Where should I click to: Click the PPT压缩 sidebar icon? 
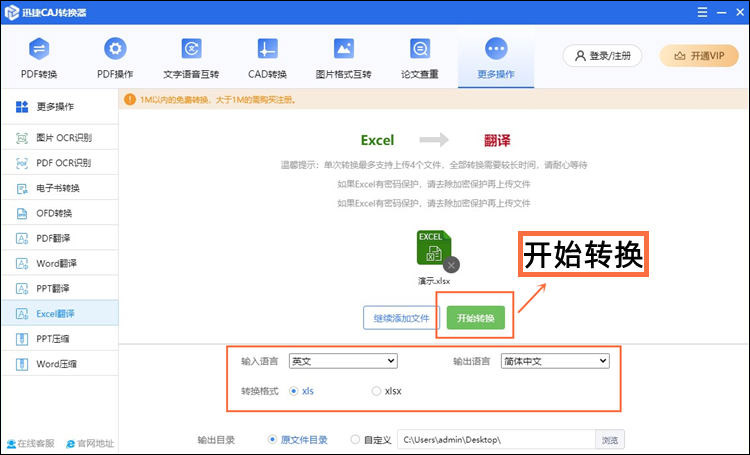click(22, 339)
